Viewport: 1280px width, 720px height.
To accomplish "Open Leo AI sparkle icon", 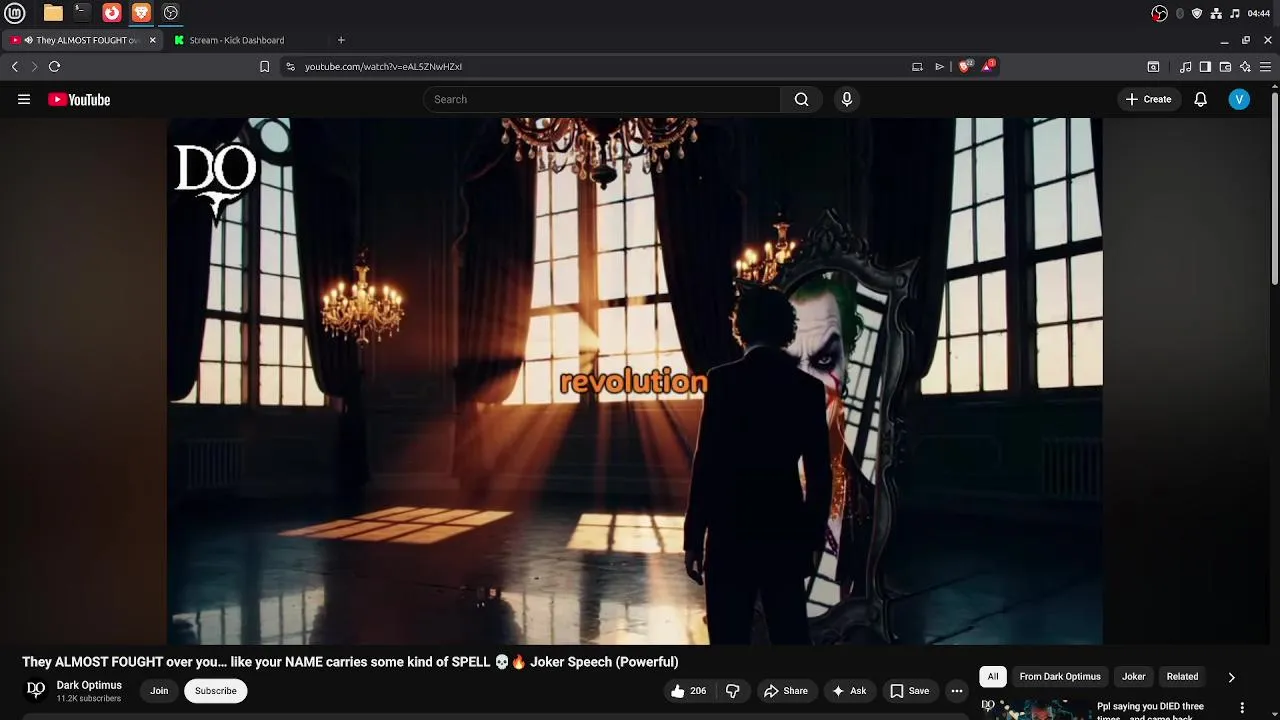I will [1245, 67].
